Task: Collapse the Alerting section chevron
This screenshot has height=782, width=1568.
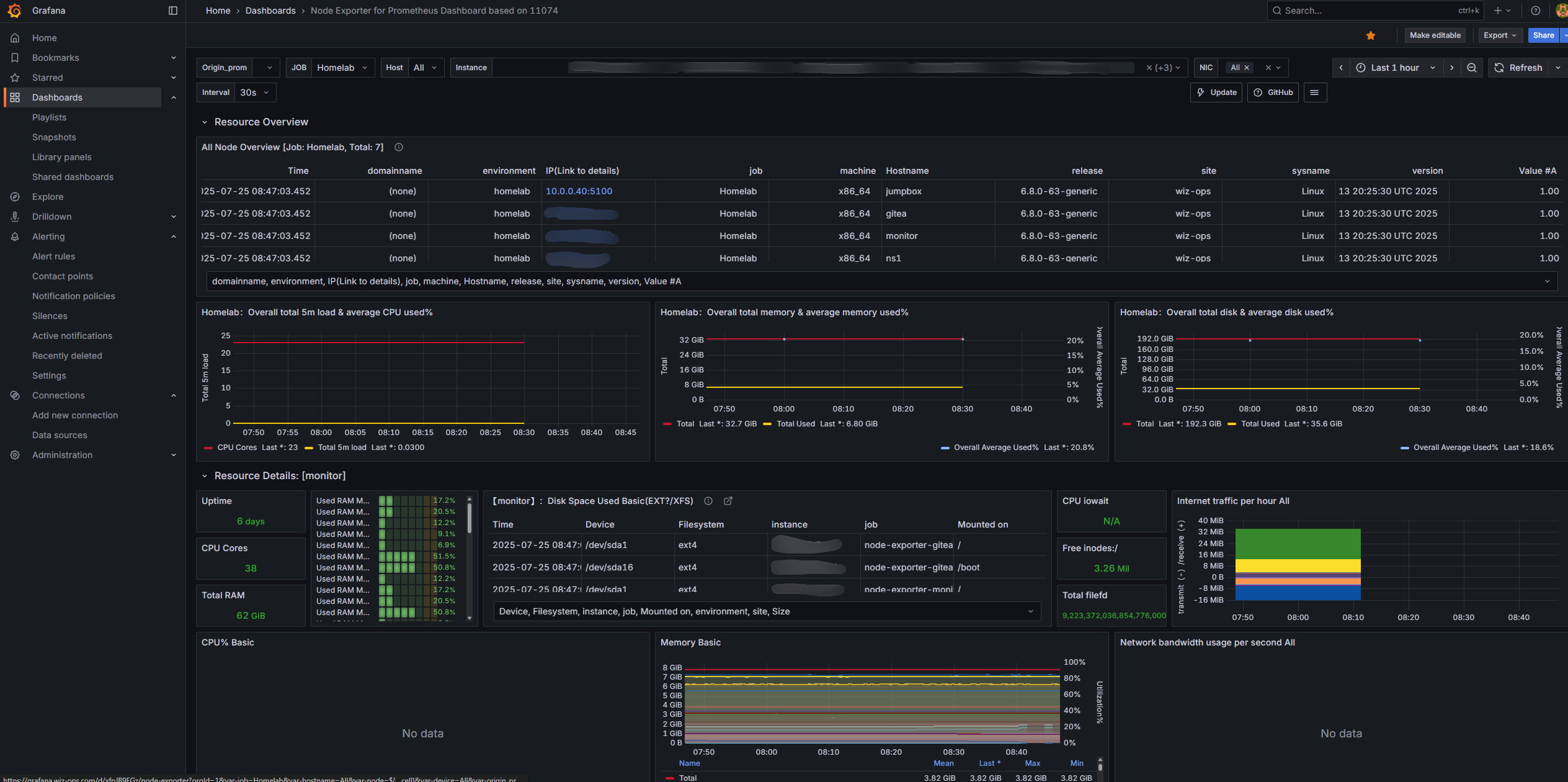Action: tap(174, 236)
